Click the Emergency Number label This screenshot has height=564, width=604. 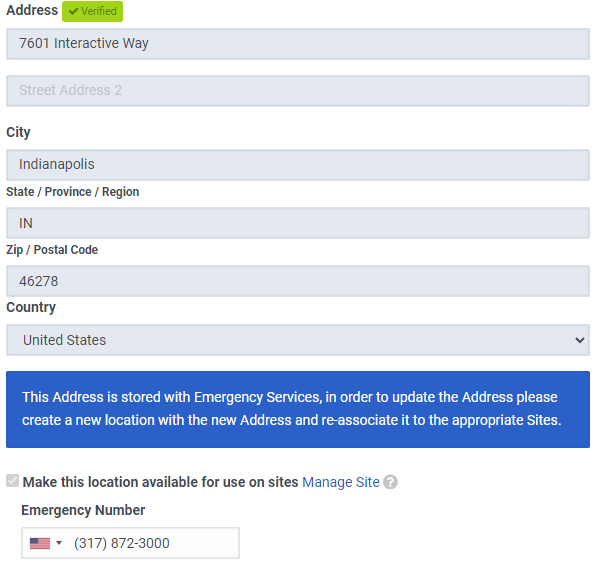click(83, 510)
